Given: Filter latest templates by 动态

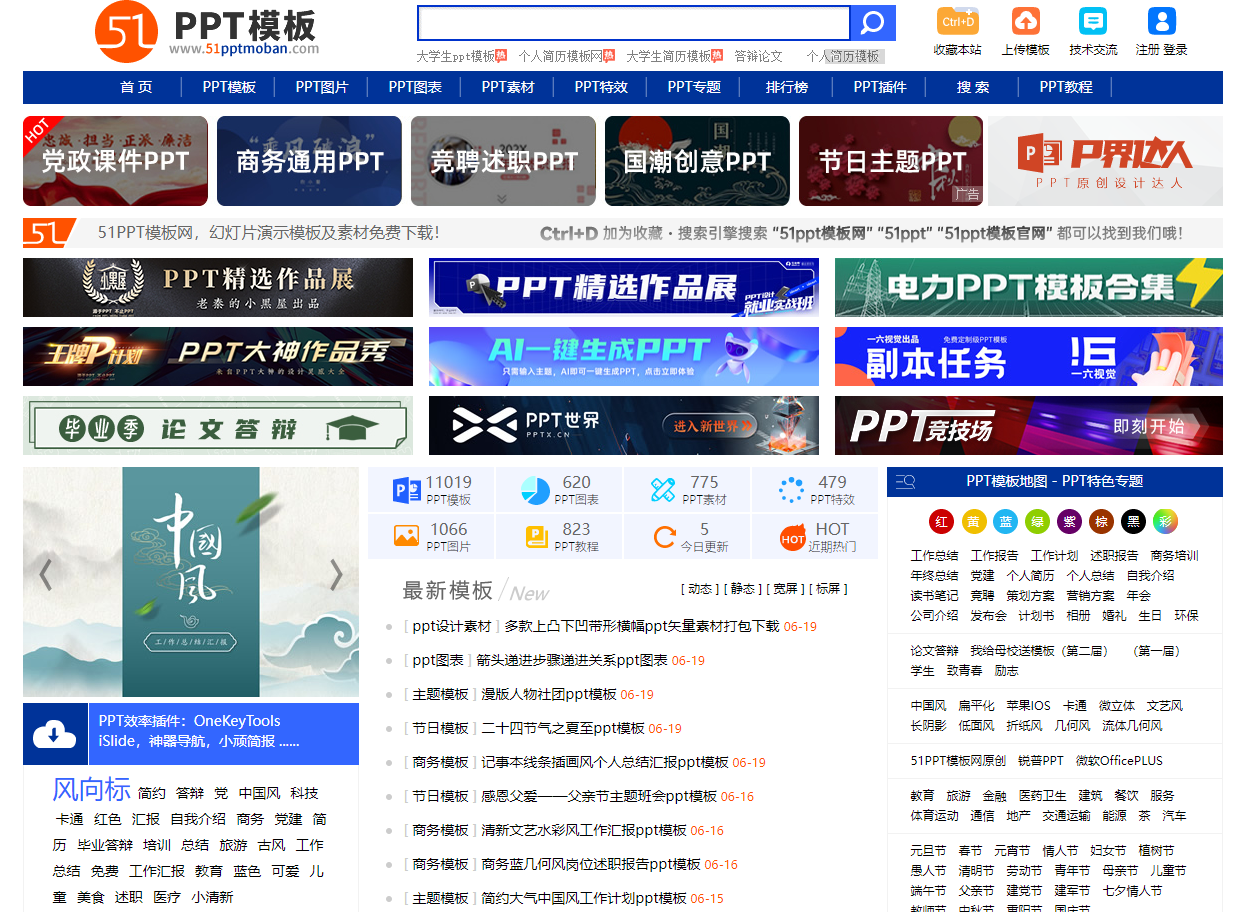Looking at the screenshot, I should point(700,589).
